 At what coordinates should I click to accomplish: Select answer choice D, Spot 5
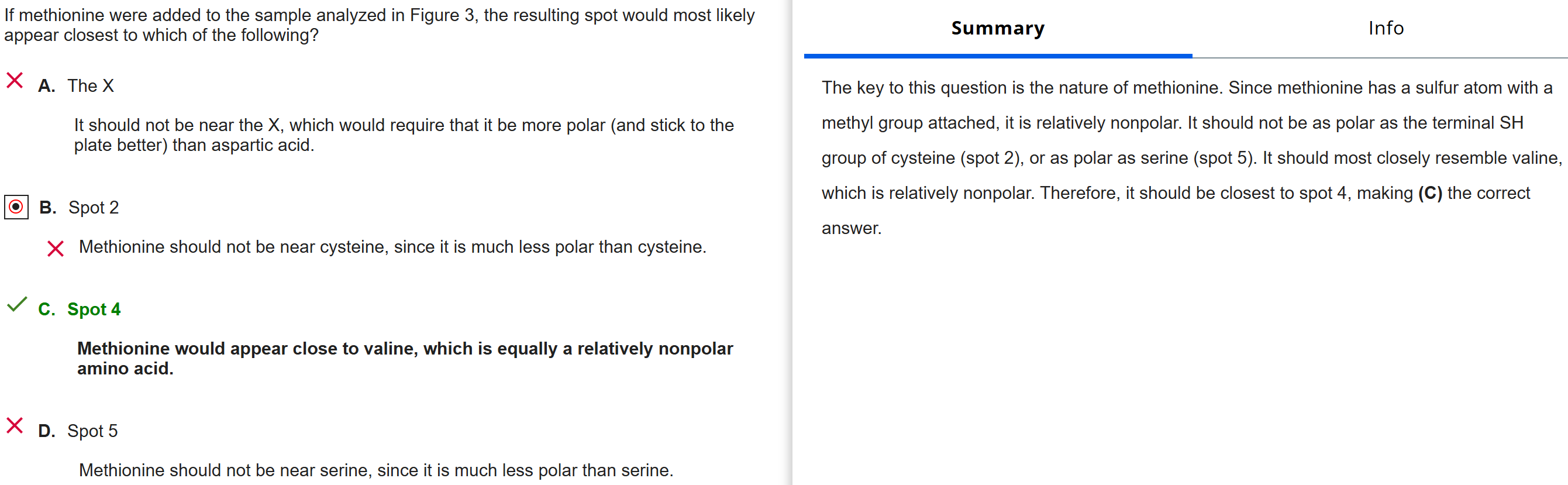[92, 431]
